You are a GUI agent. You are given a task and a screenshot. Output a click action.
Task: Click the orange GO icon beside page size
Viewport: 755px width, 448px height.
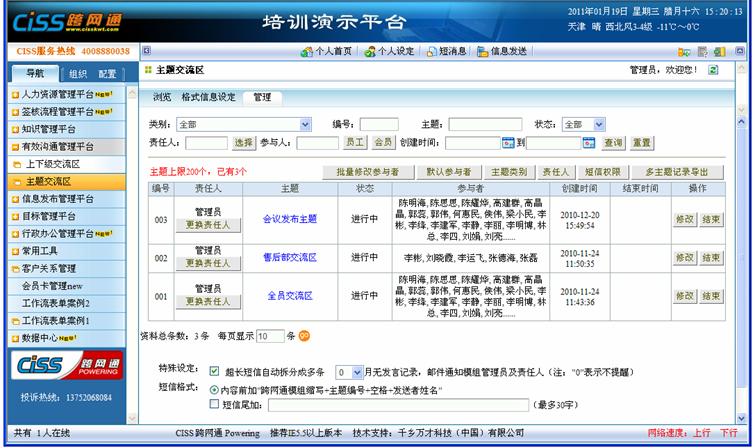point(304,335)
